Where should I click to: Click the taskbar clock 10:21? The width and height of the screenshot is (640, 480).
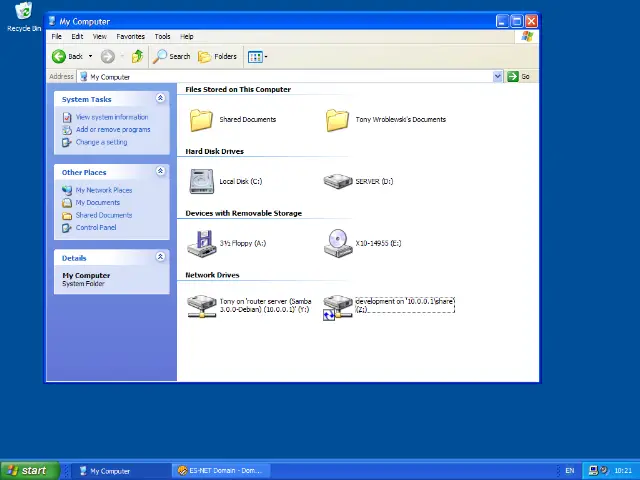623,471
